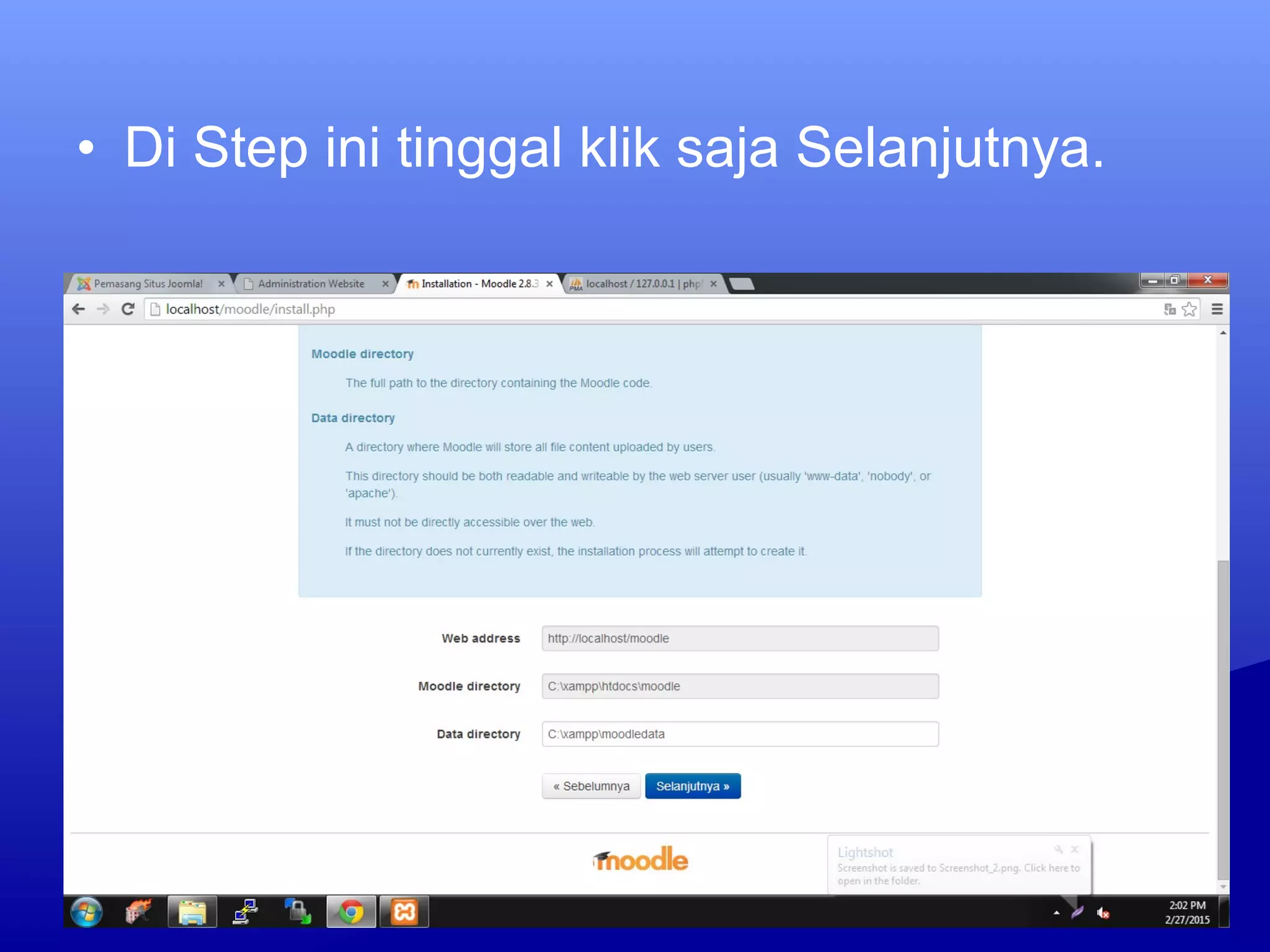Click the Moodle logo in footer

[640, 860]
